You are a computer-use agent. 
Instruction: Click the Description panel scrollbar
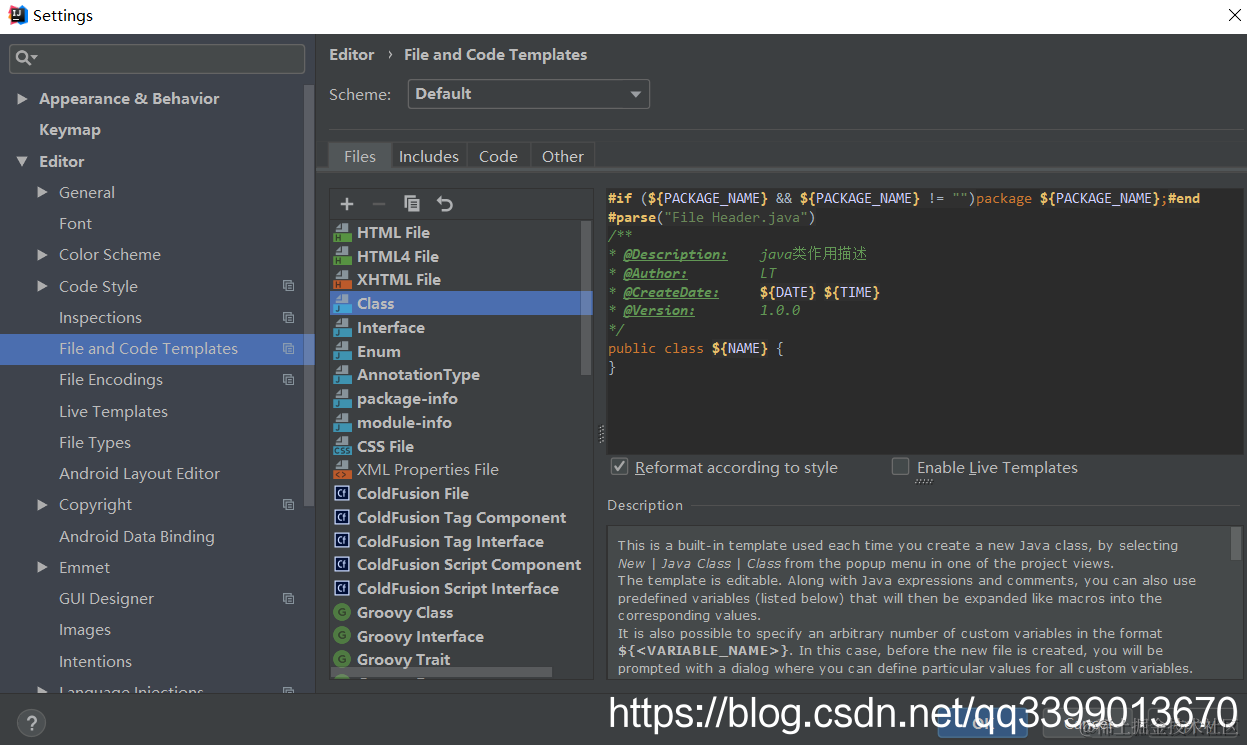pyautogui.click(x=1237, y=544)
